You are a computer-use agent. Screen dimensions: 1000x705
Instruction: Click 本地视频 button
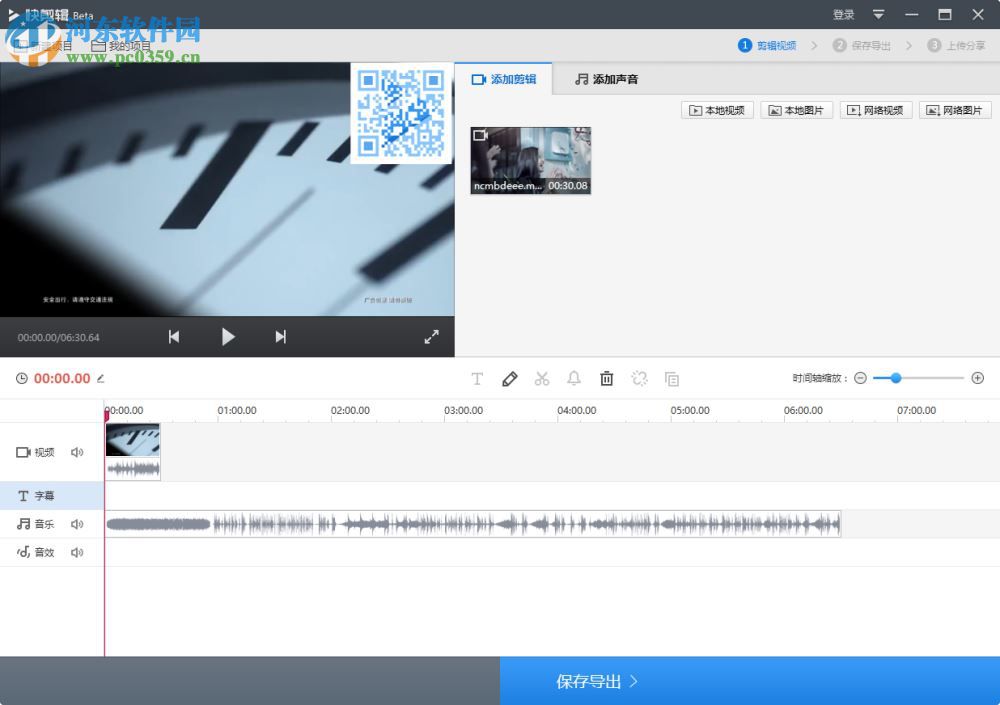point(717,110)
